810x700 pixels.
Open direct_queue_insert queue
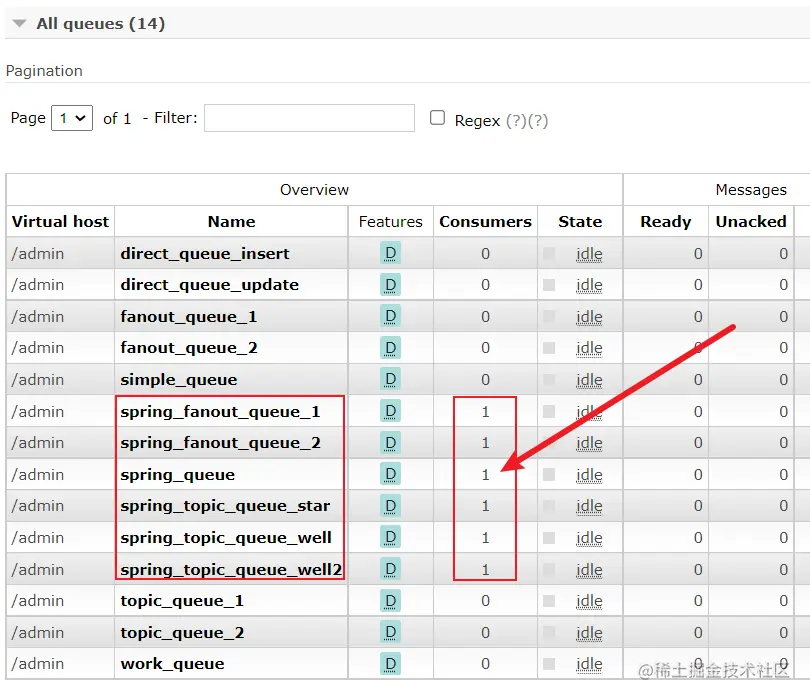205,254
